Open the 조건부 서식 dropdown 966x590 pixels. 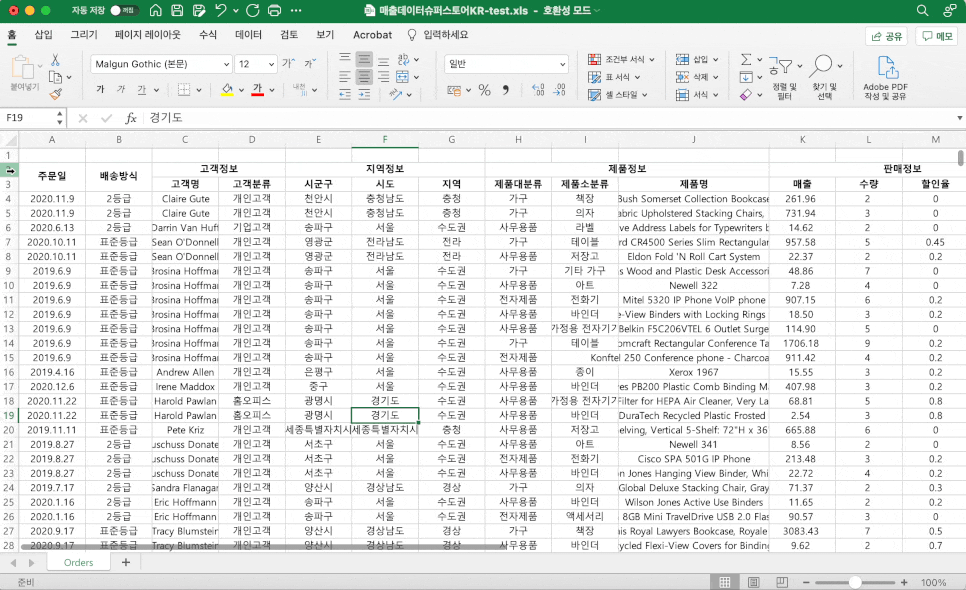coord(621,59)
